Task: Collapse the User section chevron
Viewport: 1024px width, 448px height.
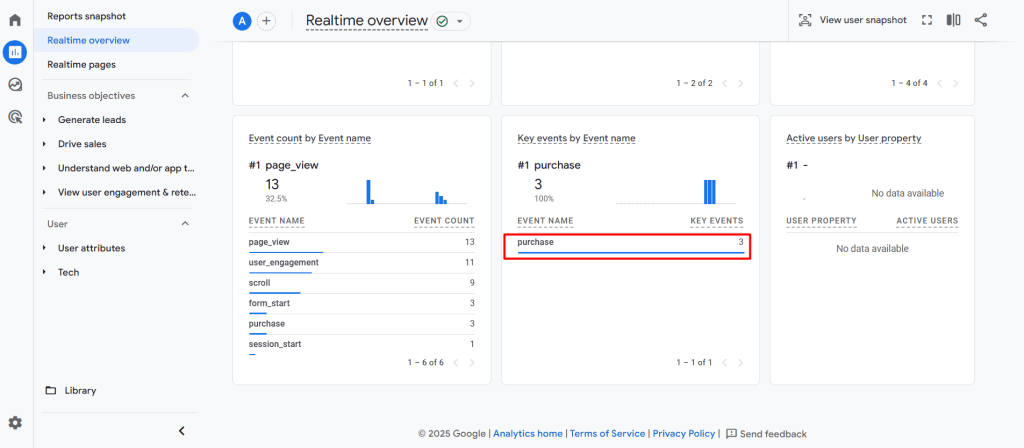Action: (185, 224)
